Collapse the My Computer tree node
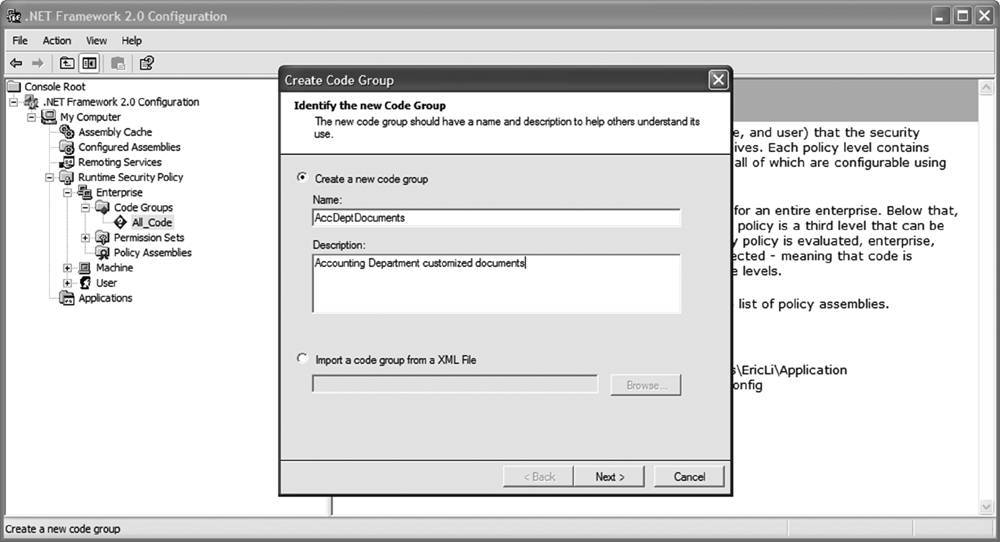The height and width of the screenshot is (542, 1000). (31, 117)
